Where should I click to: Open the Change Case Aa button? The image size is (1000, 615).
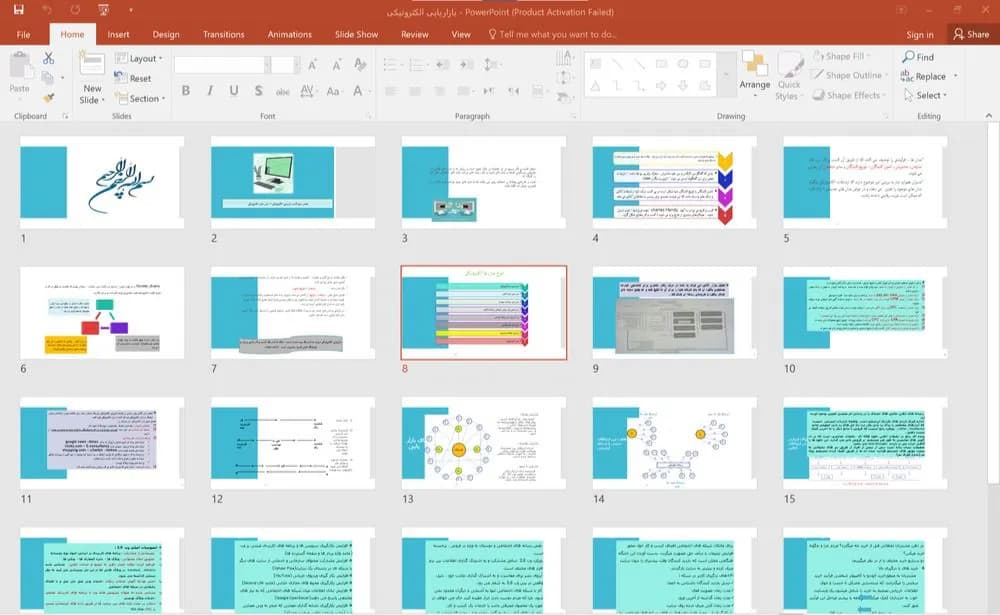pyautogui.click(x=333, y=91)
